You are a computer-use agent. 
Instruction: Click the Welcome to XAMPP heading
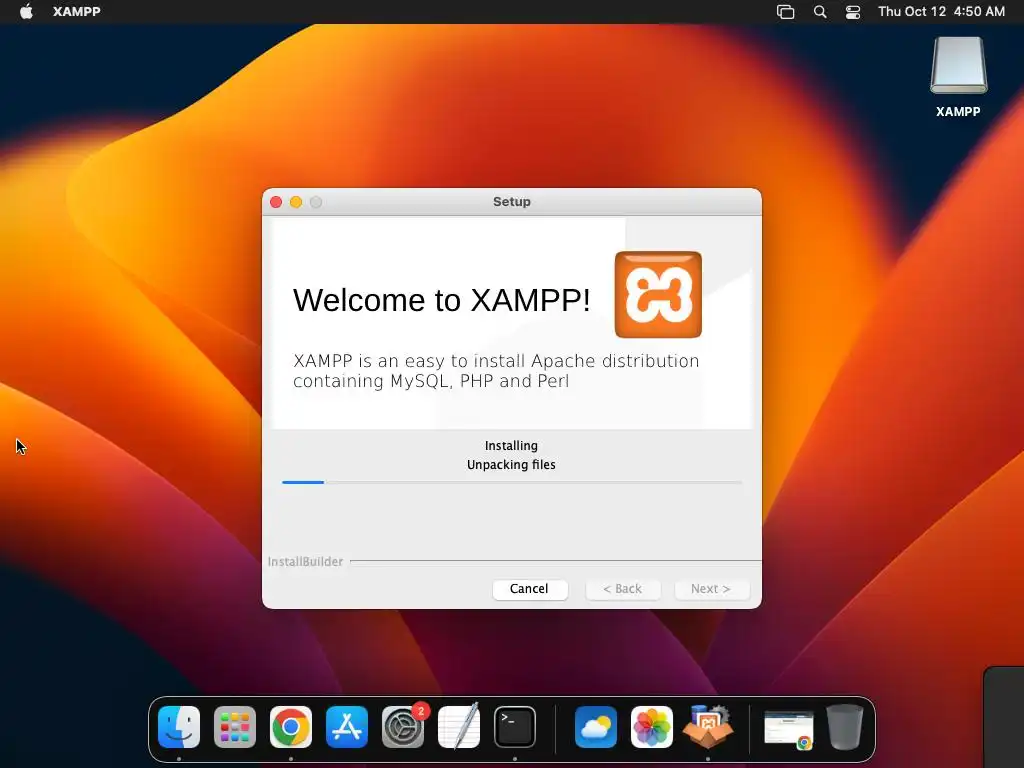(x=441, y=300)
